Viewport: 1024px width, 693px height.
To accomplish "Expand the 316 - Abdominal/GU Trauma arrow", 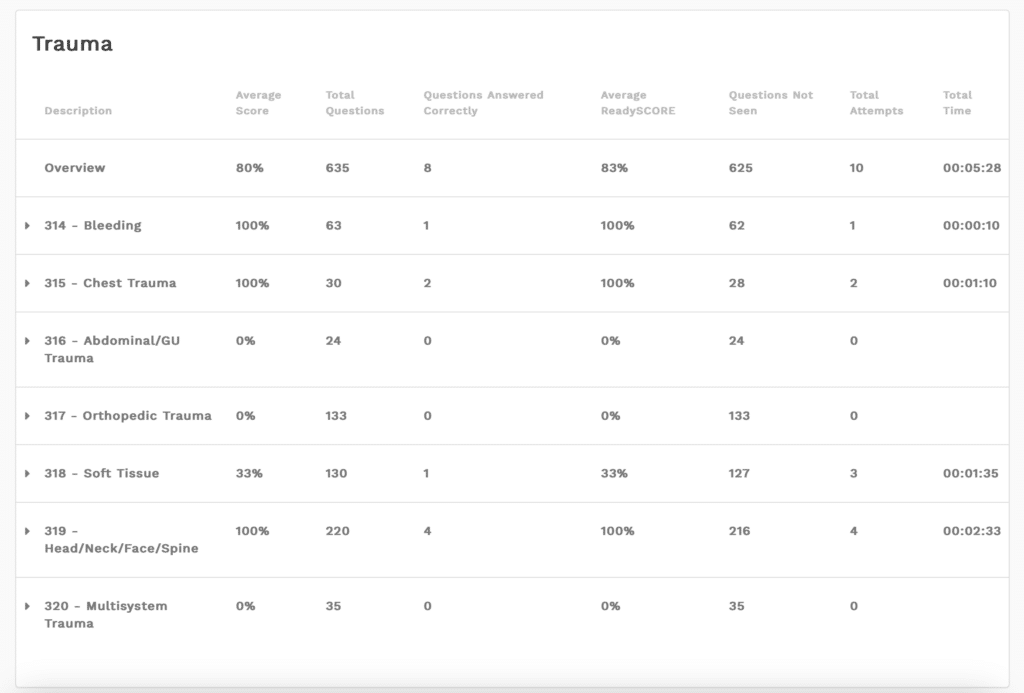I will point(28,341).
